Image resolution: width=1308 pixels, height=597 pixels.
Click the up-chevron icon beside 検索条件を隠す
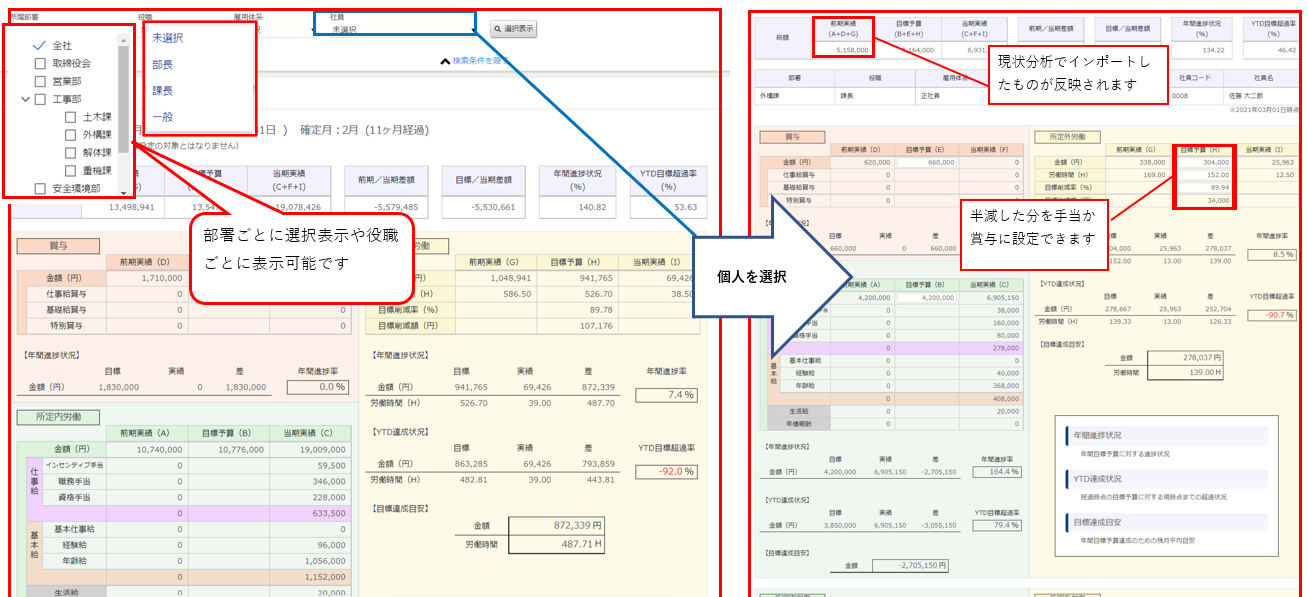coord(445,61)
